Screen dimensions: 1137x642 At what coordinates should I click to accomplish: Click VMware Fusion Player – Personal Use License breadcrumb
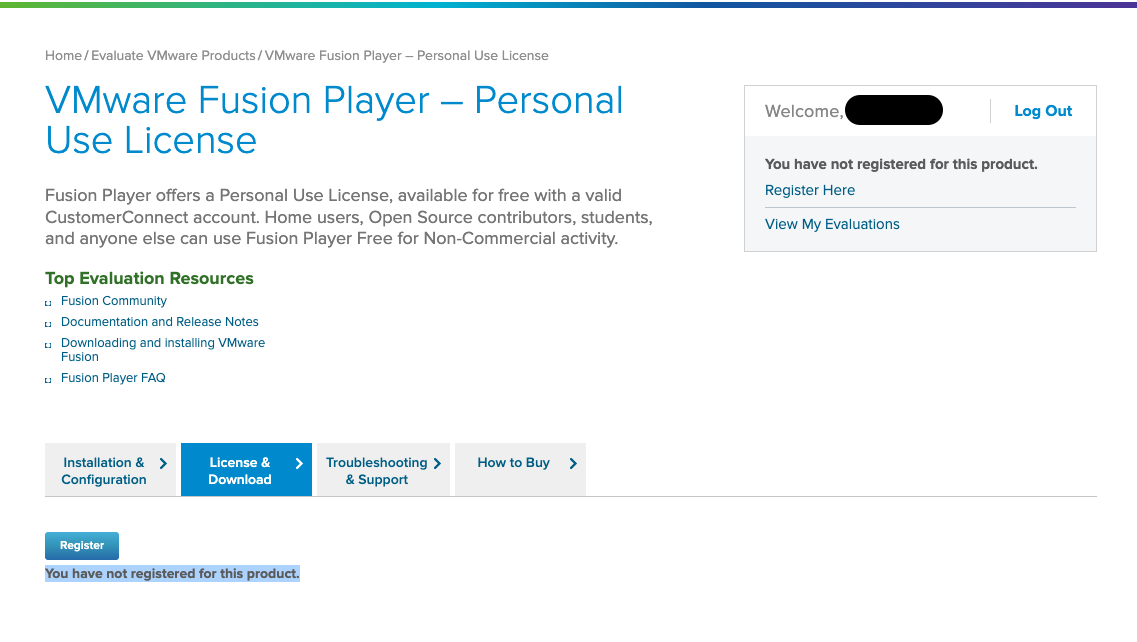406,56
